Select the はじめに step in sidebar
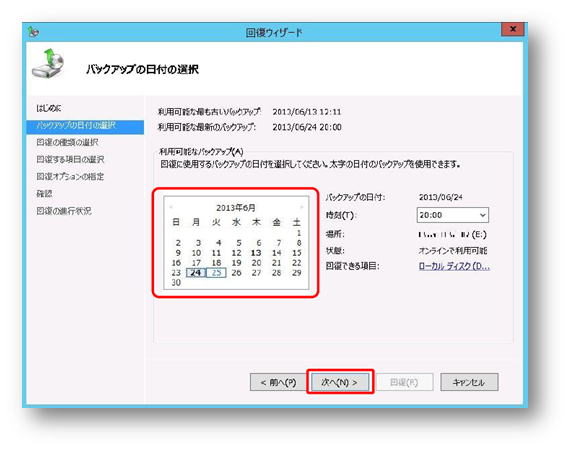 click(49, 108)
